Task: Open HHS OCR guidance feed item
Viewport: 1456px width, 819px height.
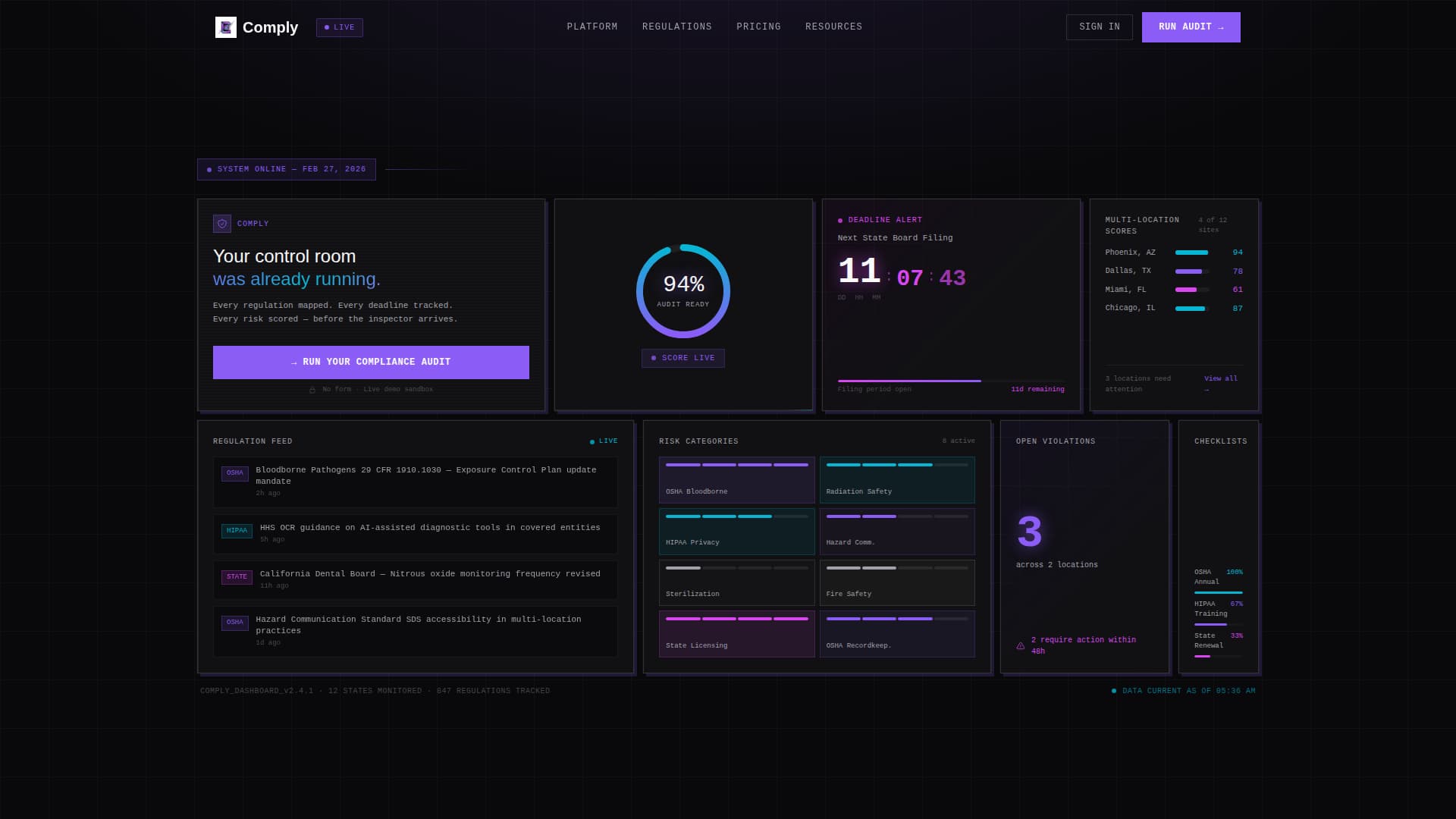Action: (x=416, y=534)
